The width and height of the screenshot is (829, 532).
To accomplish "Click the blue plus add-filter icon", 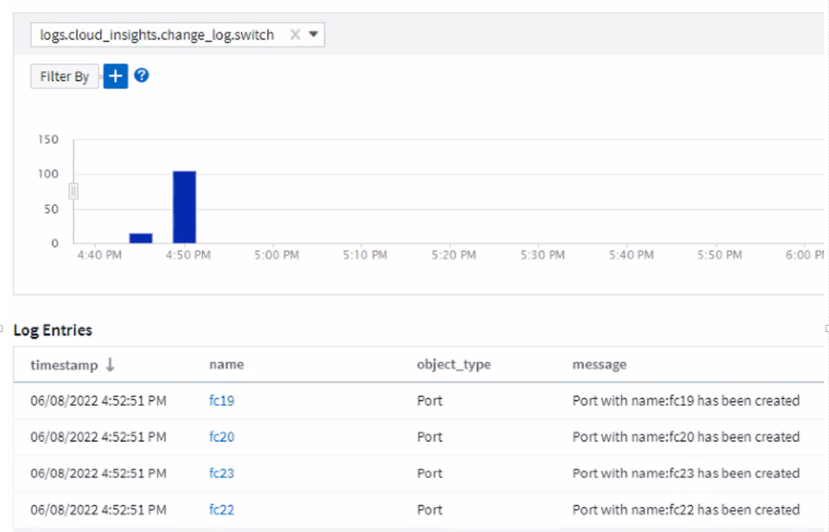I will (x=116, y=76).
